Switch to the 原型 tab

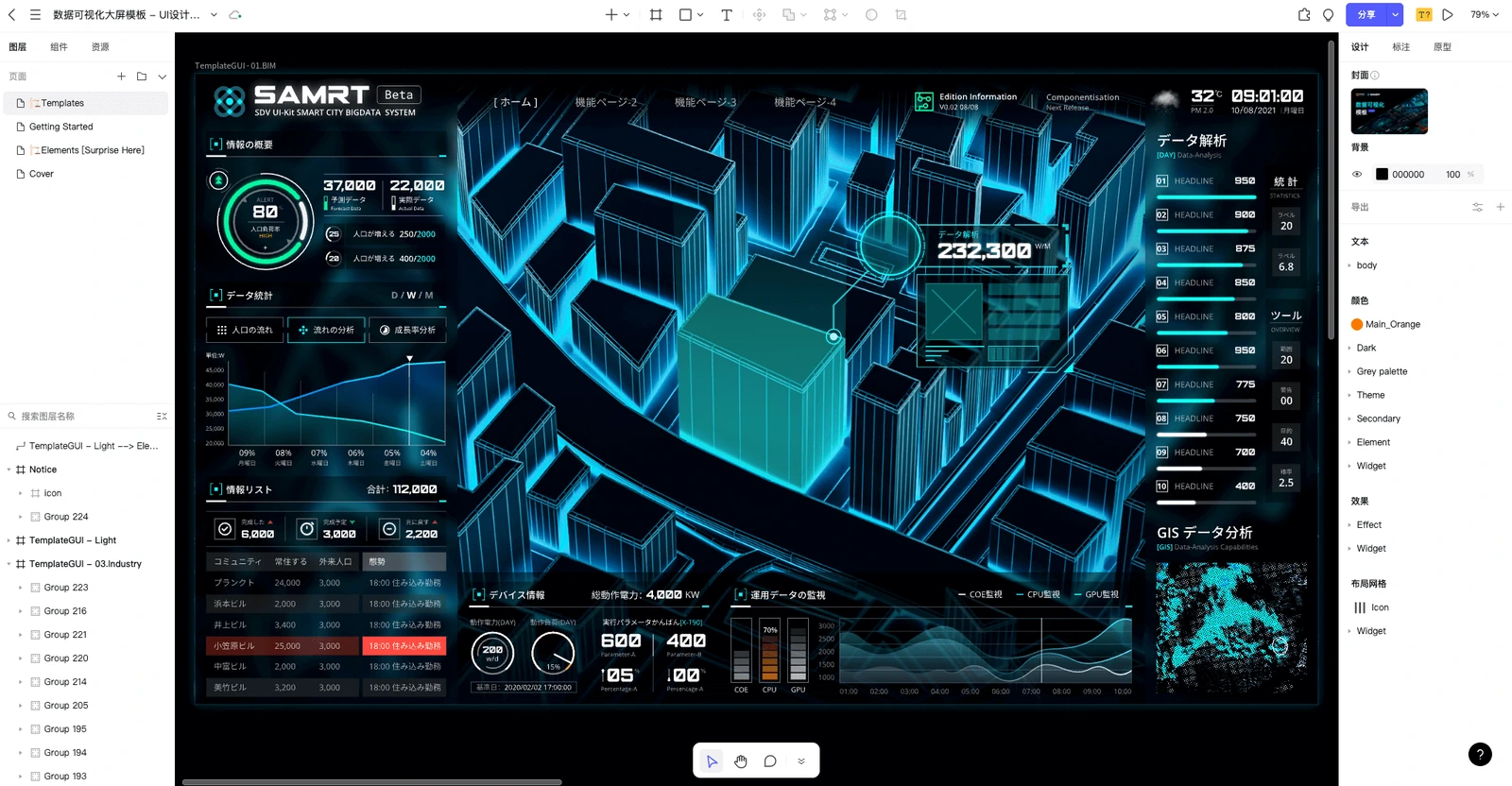pyautogui.click(x=1442, y=47)
